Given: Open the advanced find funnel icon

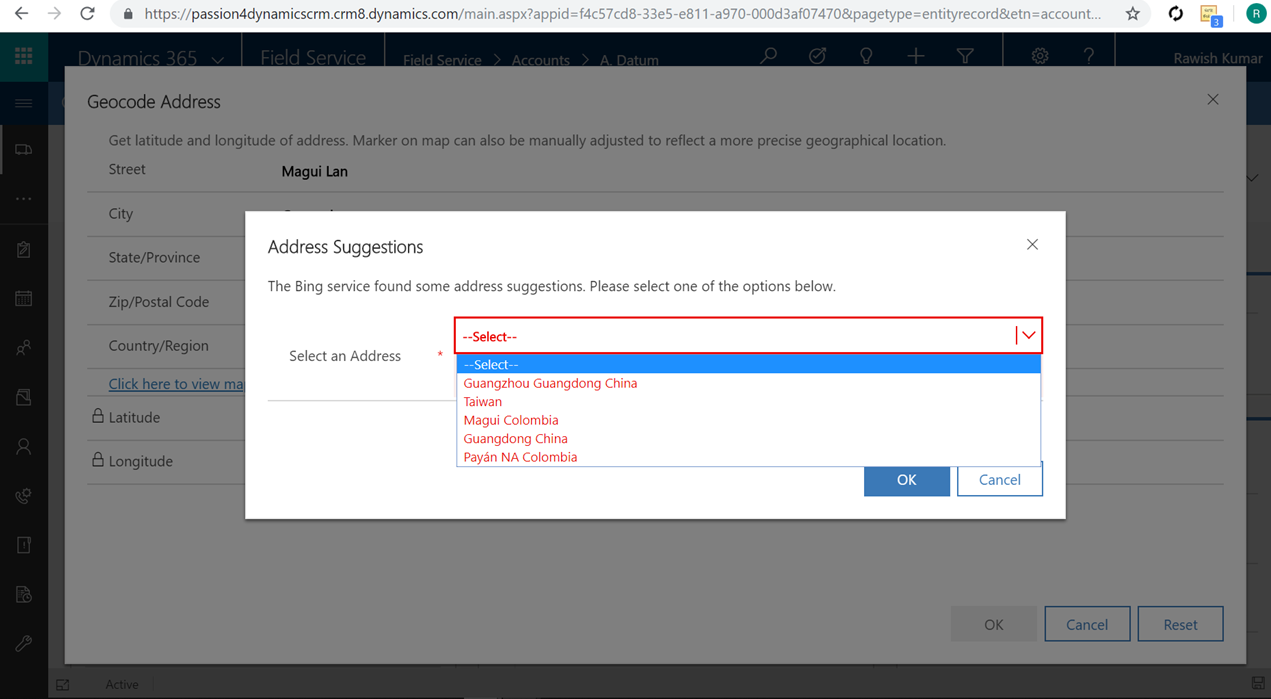Looking at the screenshot, I should click(x=965, y=57).
